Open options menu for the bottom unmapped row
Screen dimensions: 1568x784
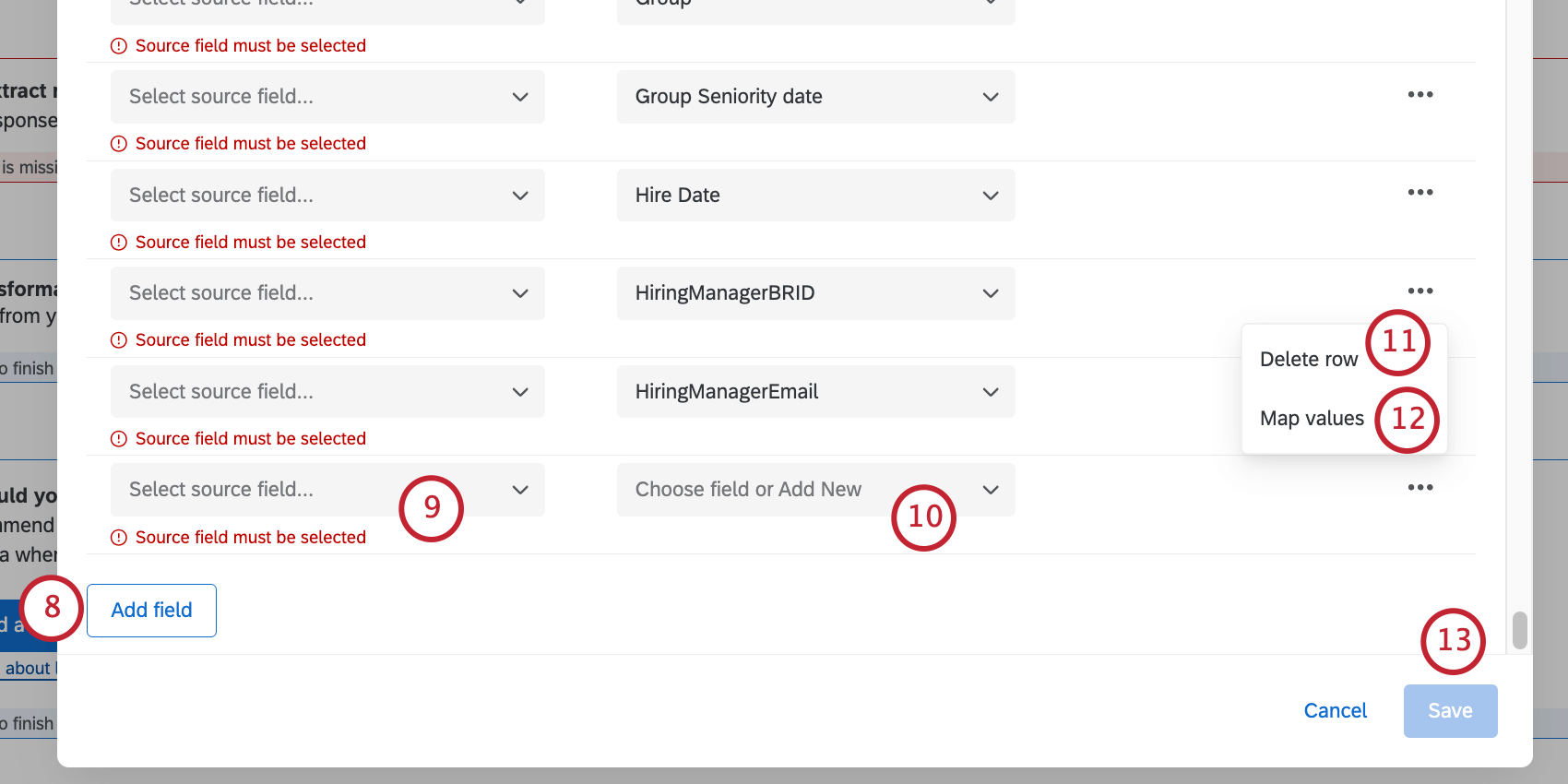pyautogui.click(x=1420, y=487)
